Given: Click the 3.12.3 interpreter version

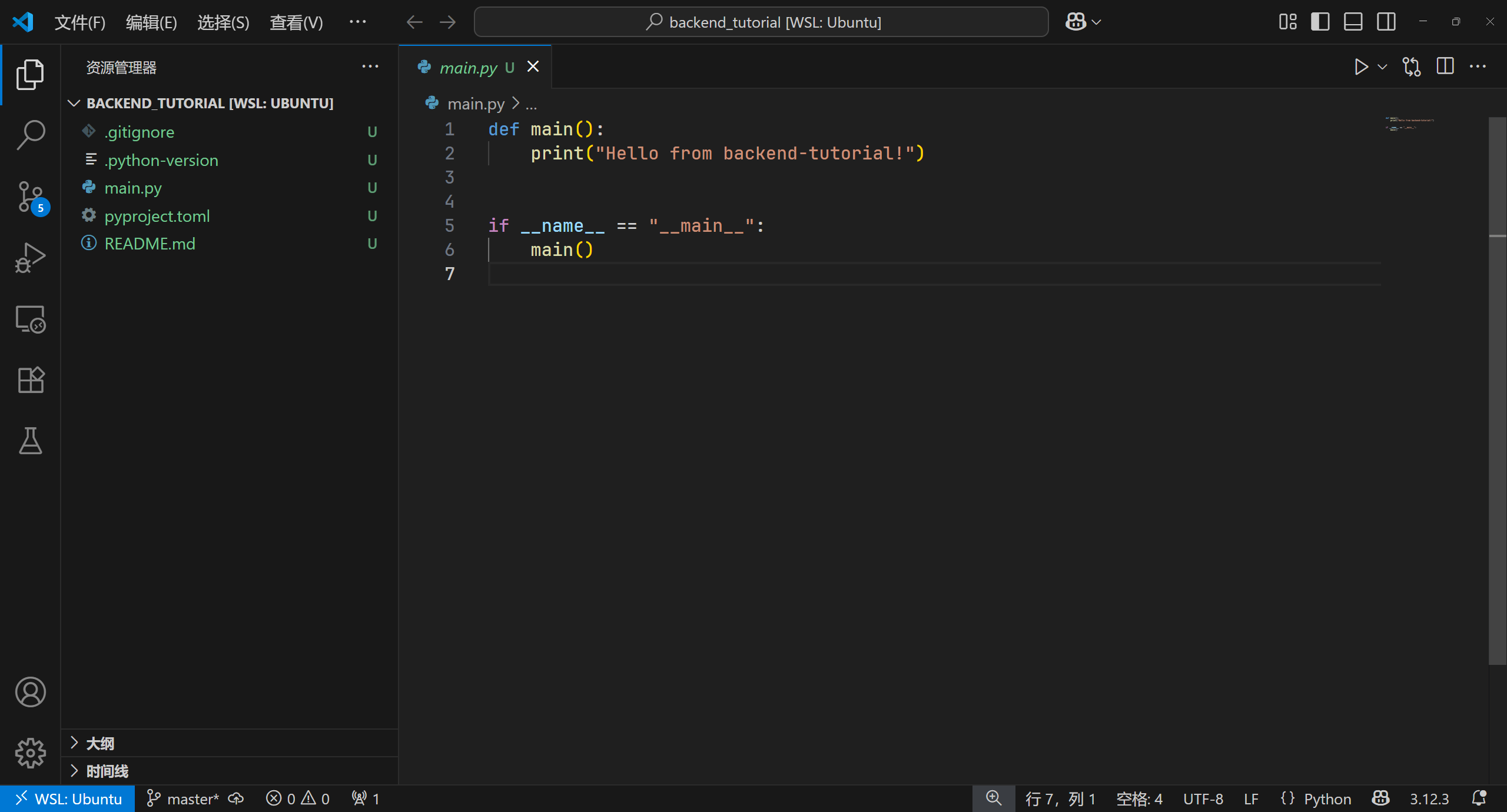Looking at the screenshot, I should pos(1429,798).
